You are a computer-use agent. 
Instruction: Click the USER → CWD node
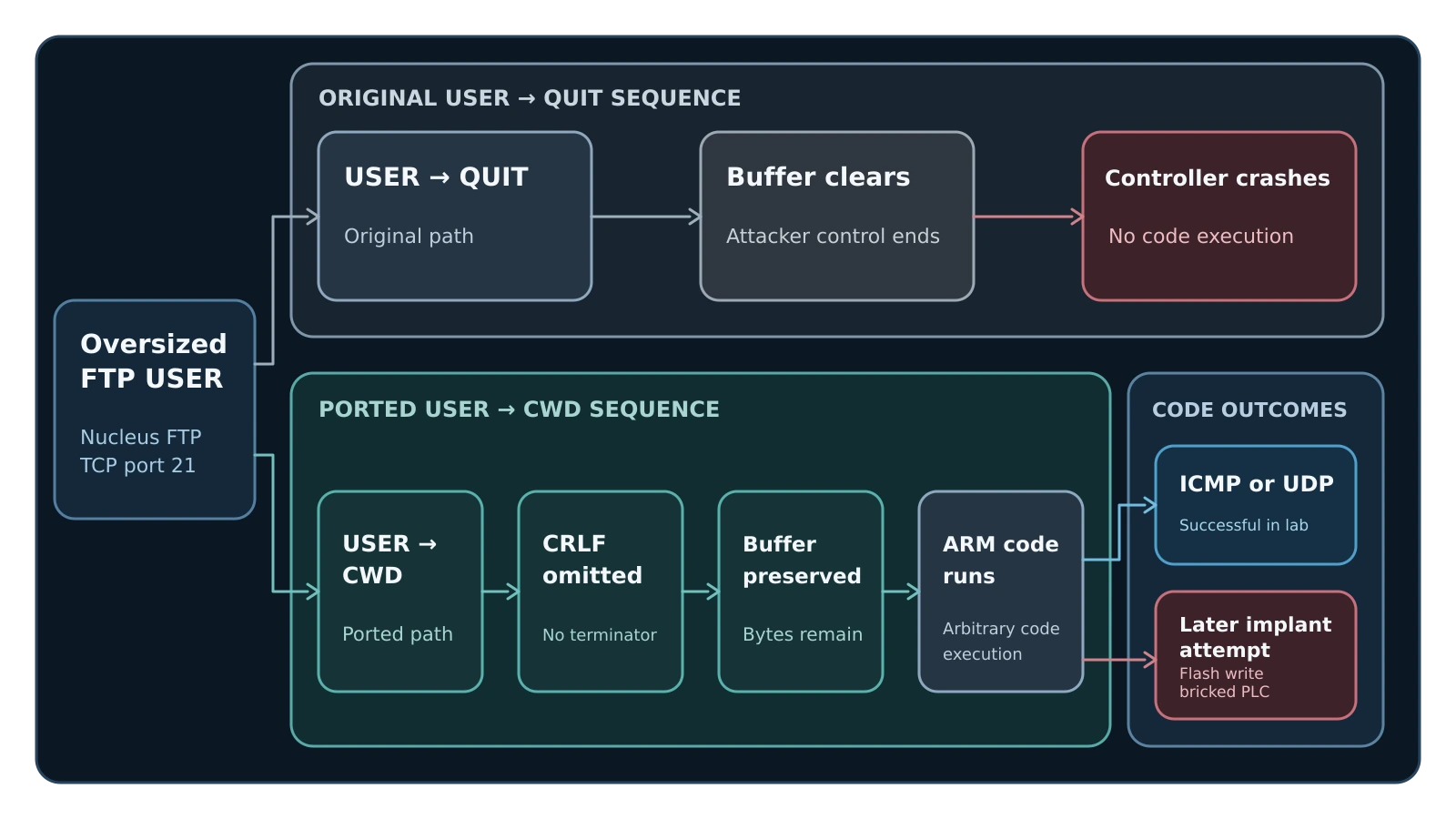(x=400, y=591)
